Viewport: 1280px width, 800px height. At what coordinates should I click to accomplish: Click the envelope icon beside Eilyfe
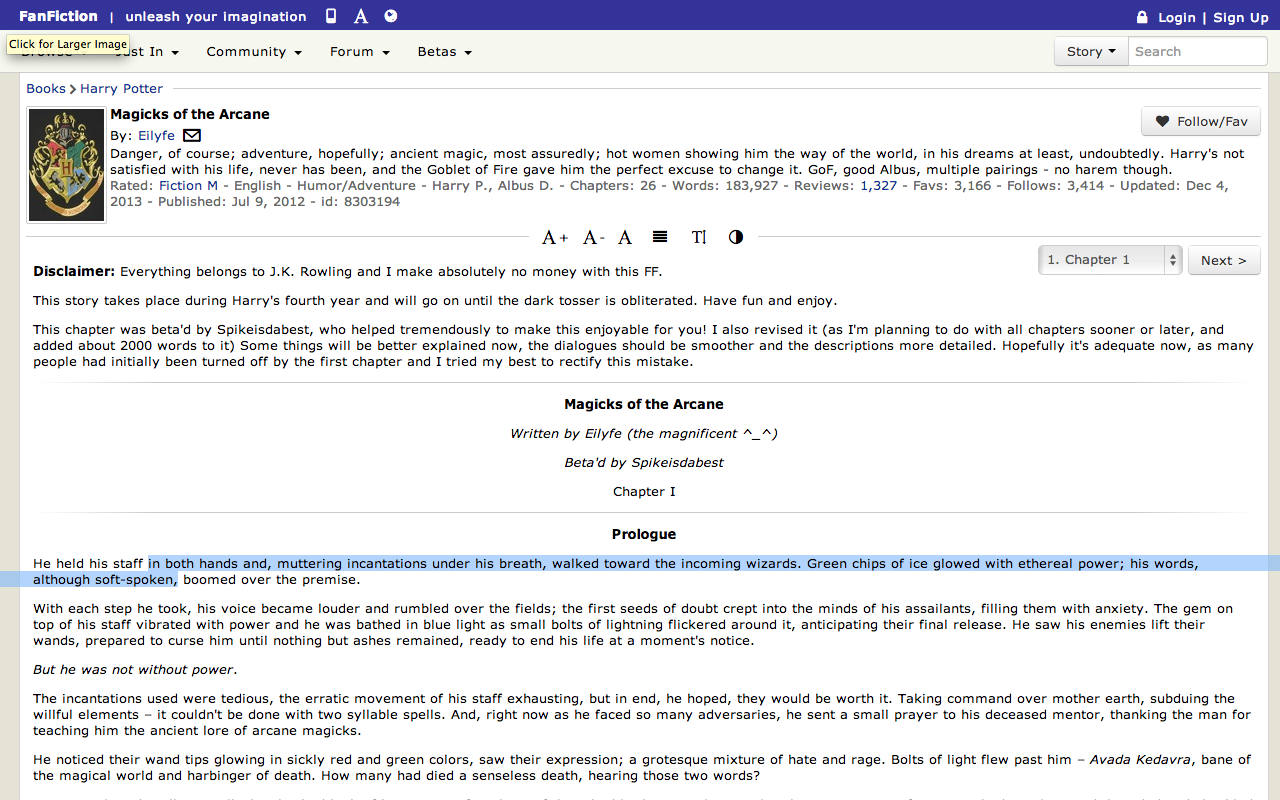point(192,135)
